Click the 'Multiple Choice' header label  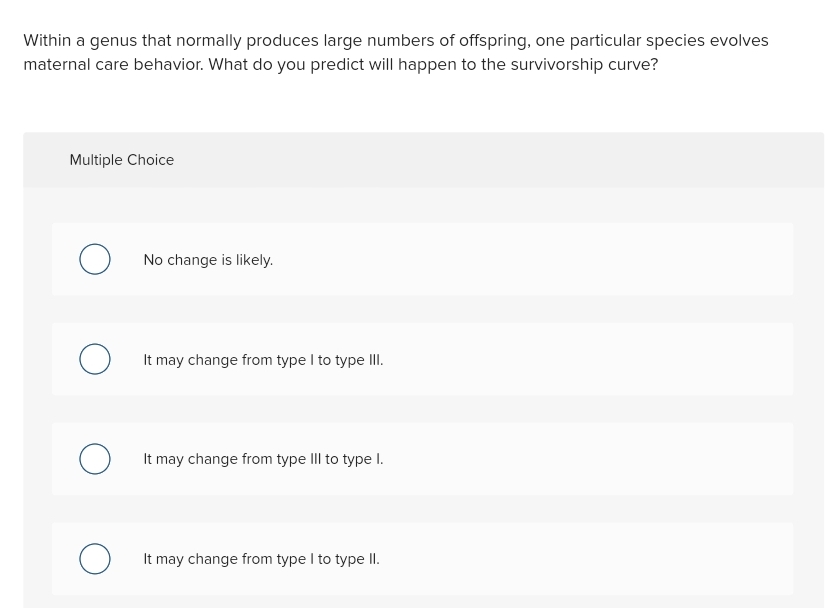coord(121,160)
